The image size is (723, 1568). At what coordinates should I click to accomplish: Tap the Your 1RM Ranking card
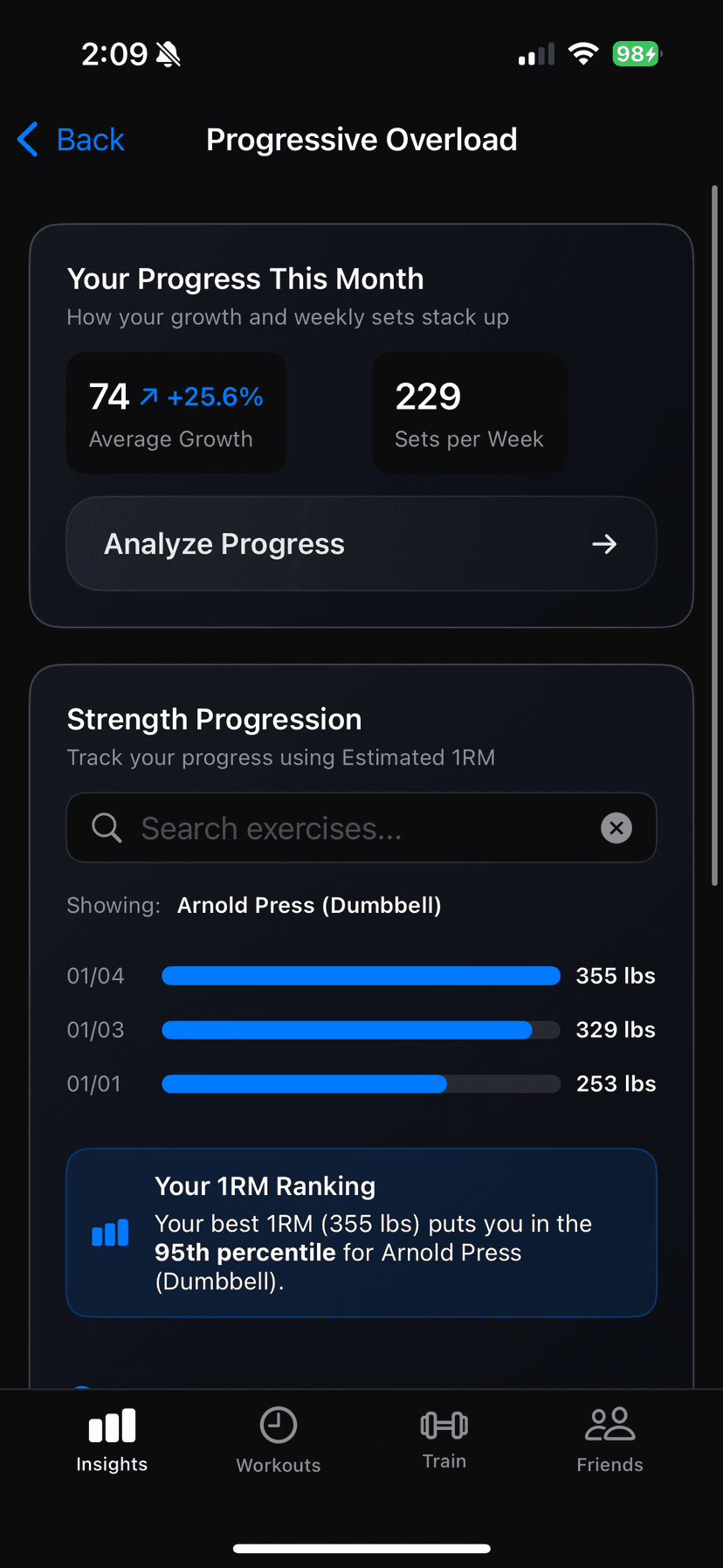(361, 1233)
